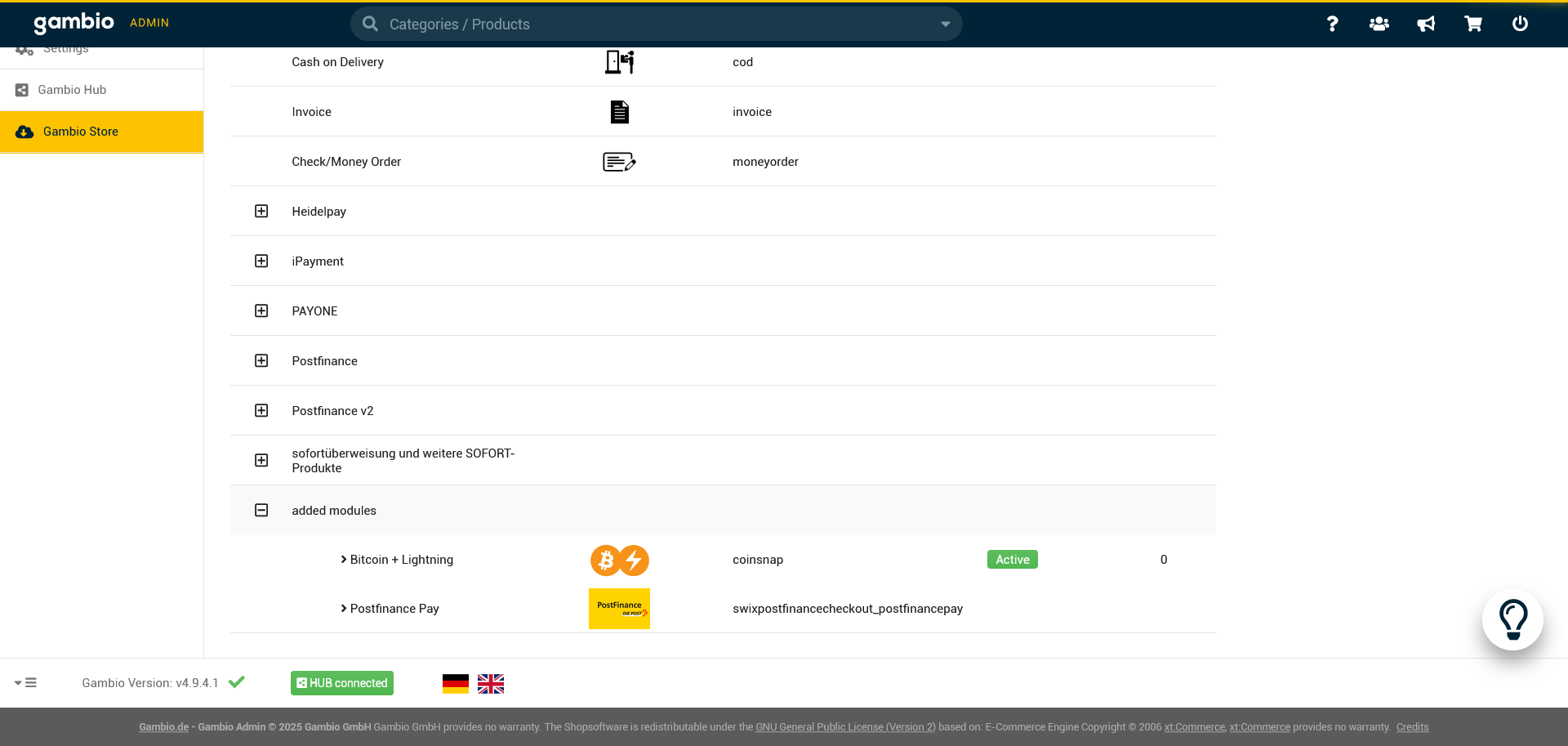Open the search category dropdown arrow
Viewport: 1568px width, 746px height.
(x=945, y=25)
